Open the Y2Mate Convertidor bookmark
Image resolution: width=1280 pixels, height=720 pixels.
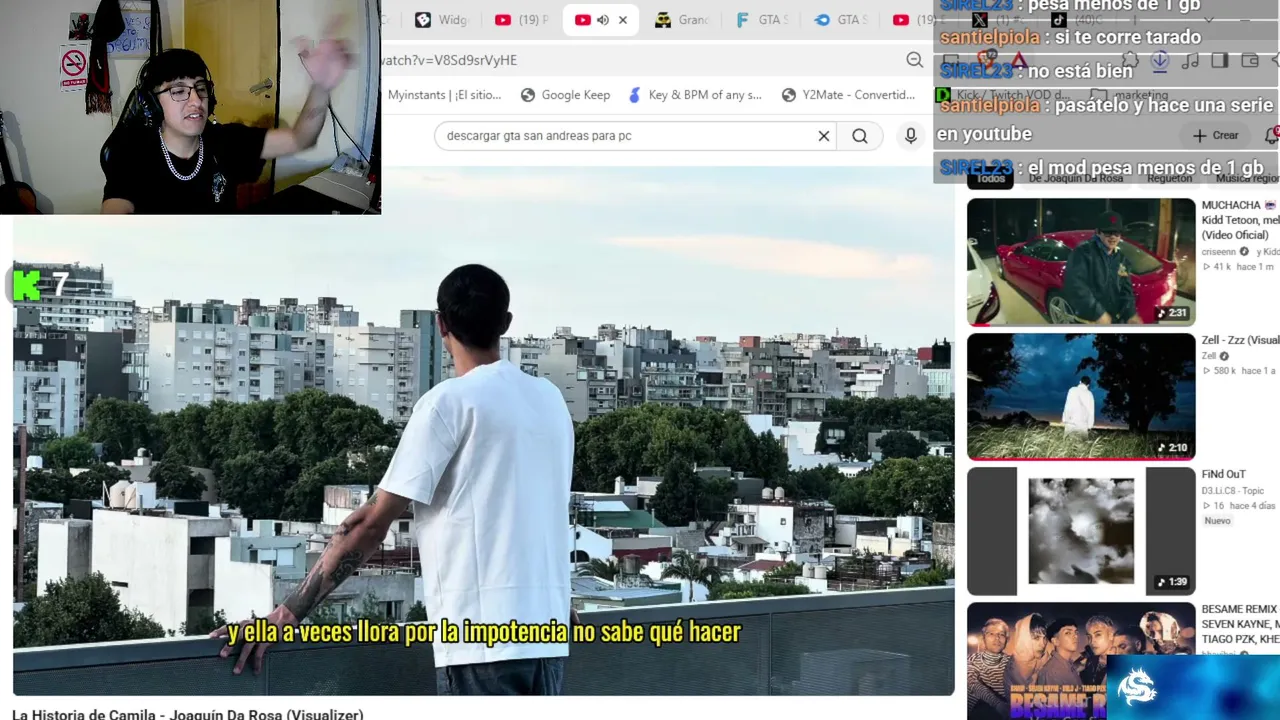pyautogui.click(x=849, y=95)
